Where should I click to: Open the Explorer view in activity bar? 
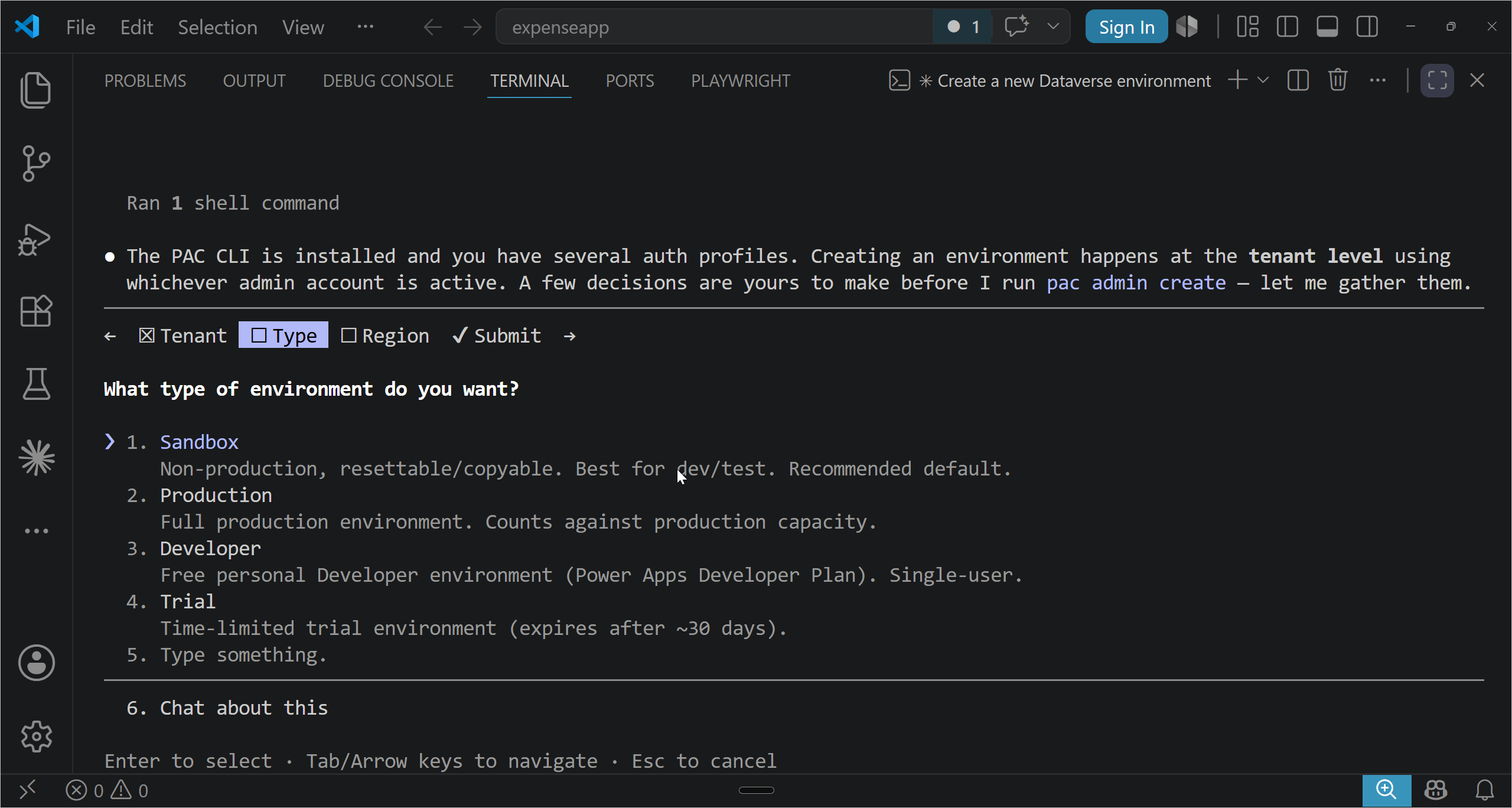click(36, 90)
